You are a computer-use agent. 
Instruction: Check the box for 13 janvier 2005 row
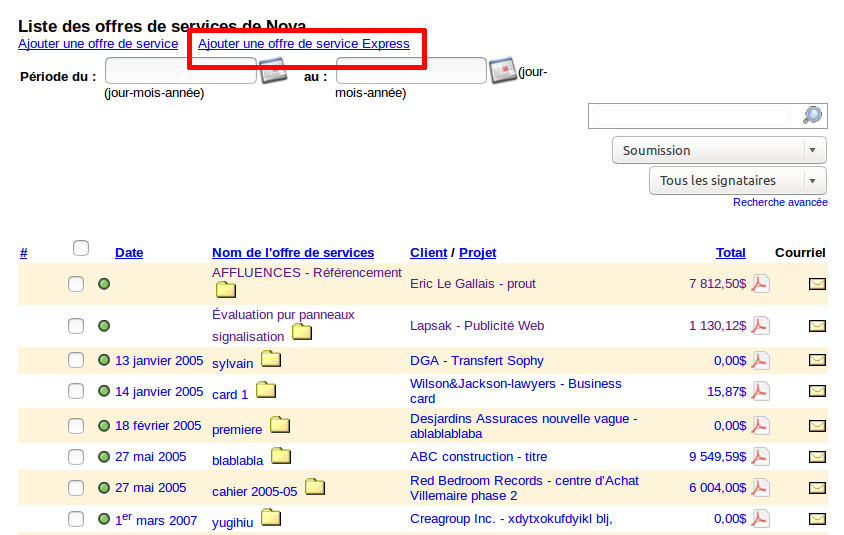76,361
